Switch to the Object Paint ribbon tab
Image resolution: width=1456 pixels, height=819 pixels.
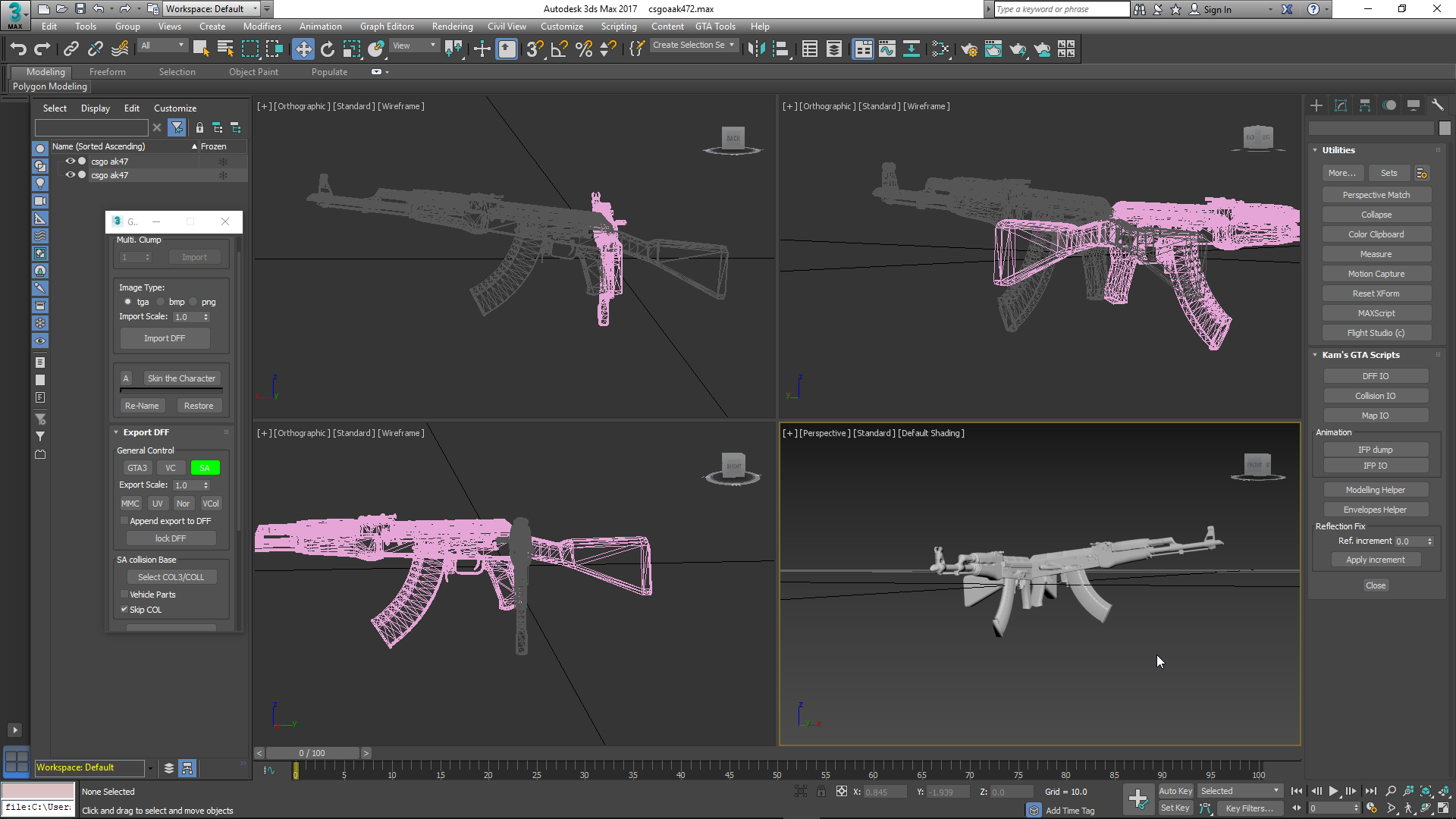(x=253, y=71)
